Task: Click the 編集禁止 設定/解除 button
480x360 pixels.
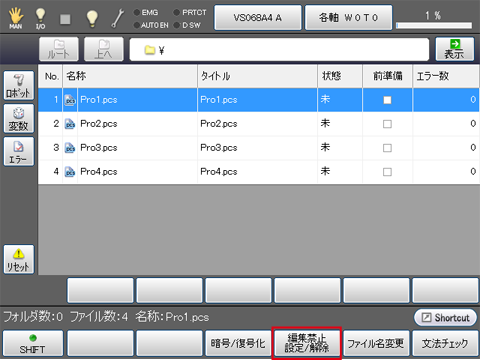Action: point(307,343)
